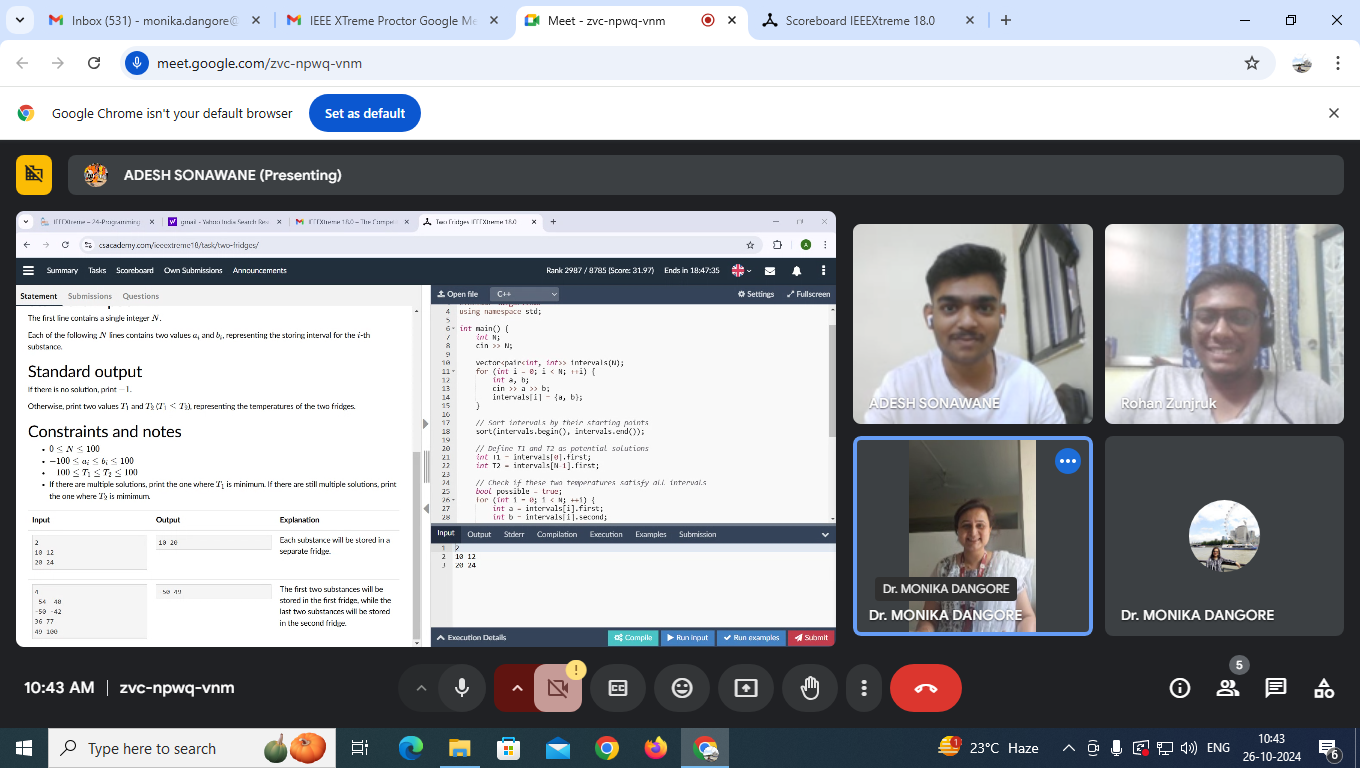This screenshot has height=768, width=1360.
Task: Toggle the microphone in Meet controls
Action: point(462,688)
